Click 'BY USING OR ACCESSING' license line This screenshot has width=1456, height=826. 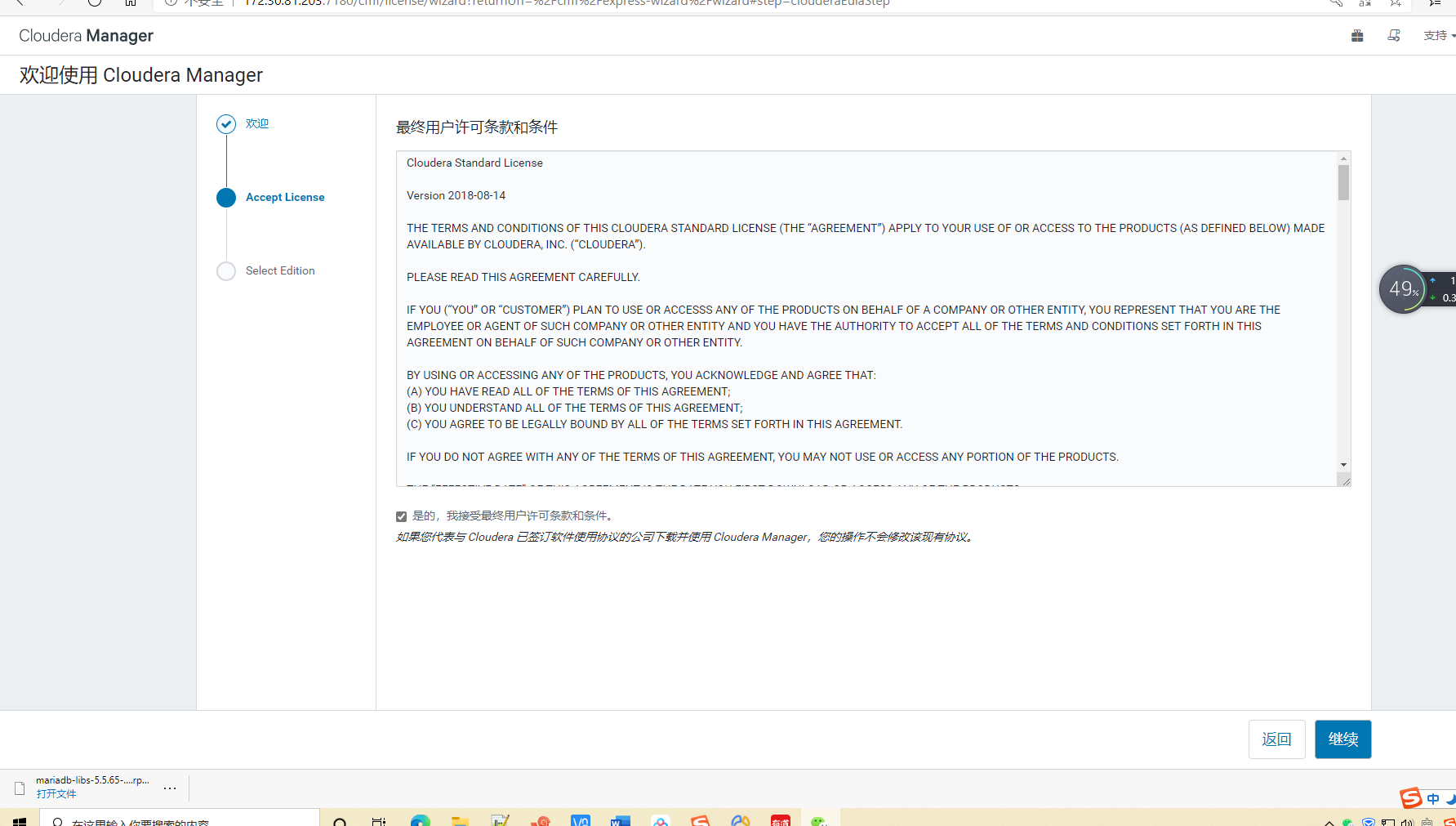(x=641, y=376)
